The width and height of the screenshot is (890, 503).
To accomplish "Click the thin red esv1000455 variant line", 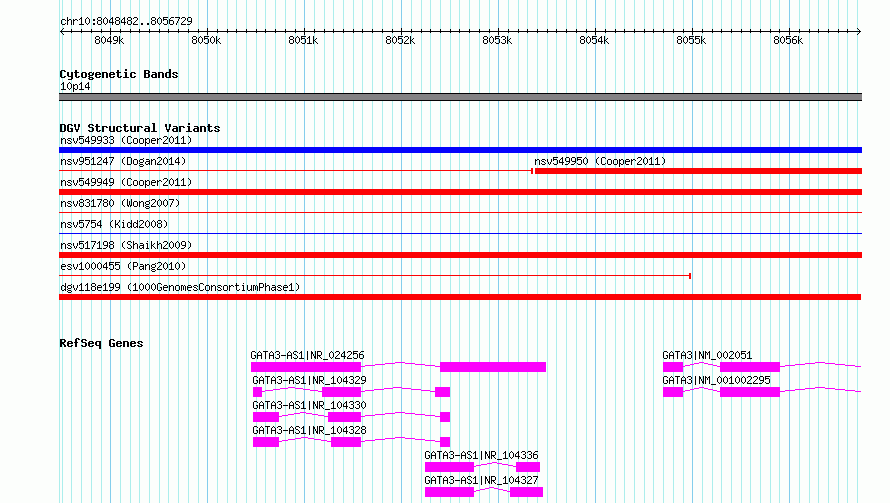I will point(375,276).
